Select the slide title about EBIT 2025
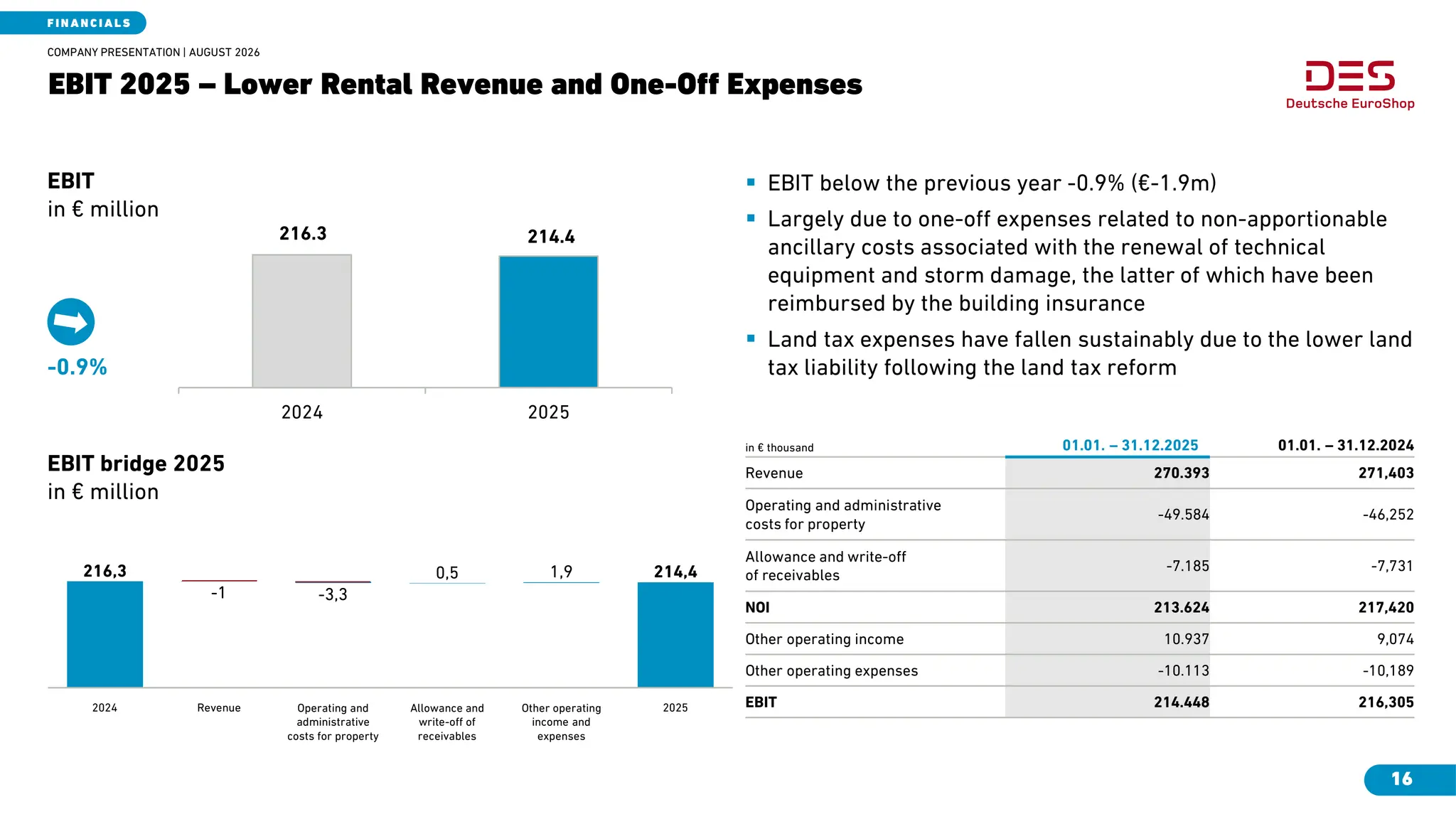The image size is (1456, 819). click(x=455, y=84)
